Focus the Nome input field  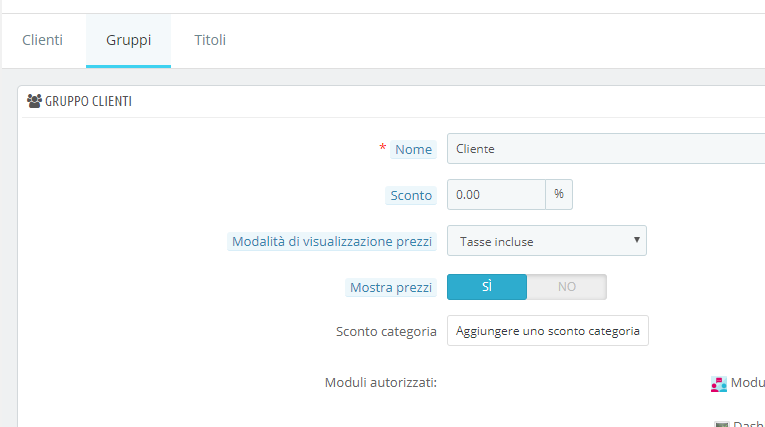coord(606,148)
